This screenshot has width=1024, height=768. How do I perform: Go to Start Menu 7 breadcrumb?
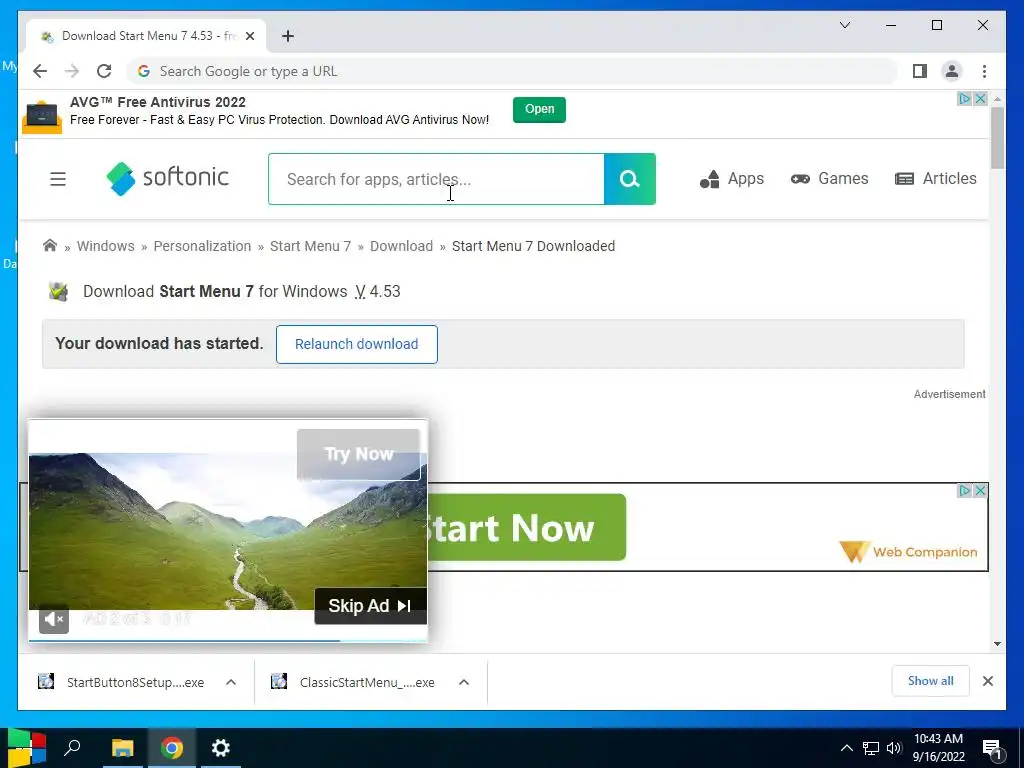click(310, 246)
